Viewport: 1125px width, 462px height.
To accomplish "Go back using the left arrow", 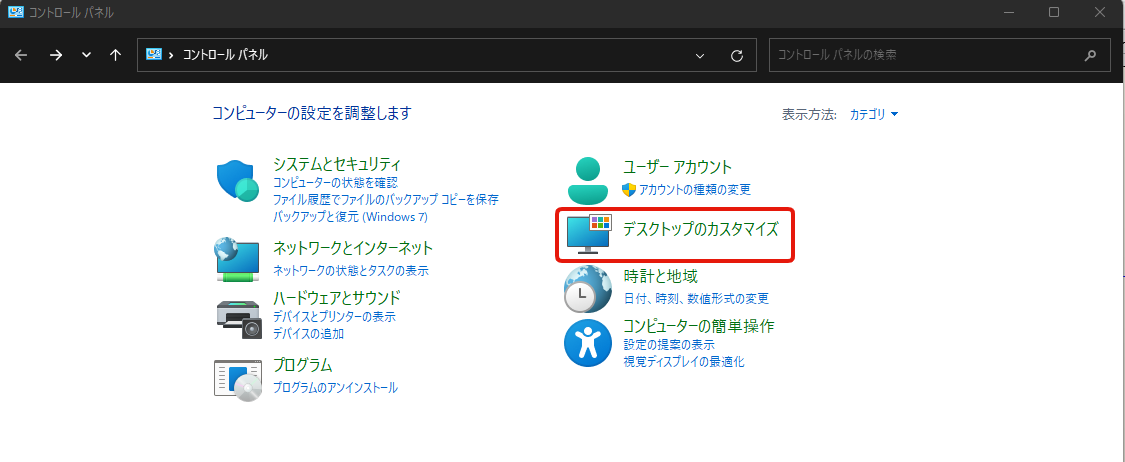I will [22, 55].
